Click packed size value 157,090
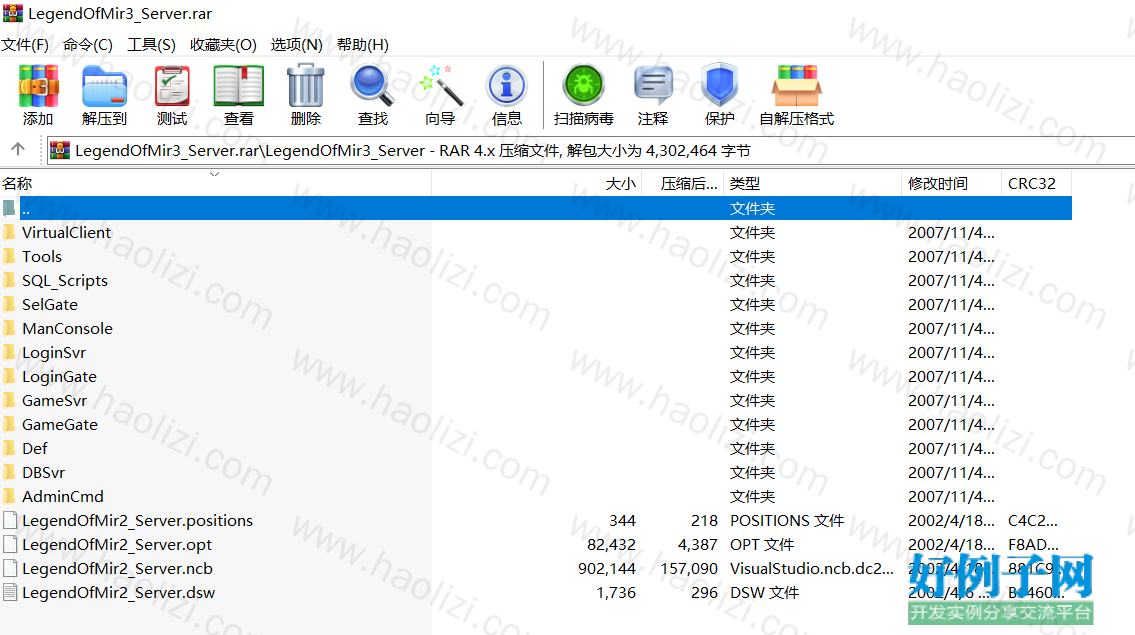Screen dimensions: 1135x635 (688, 568)
